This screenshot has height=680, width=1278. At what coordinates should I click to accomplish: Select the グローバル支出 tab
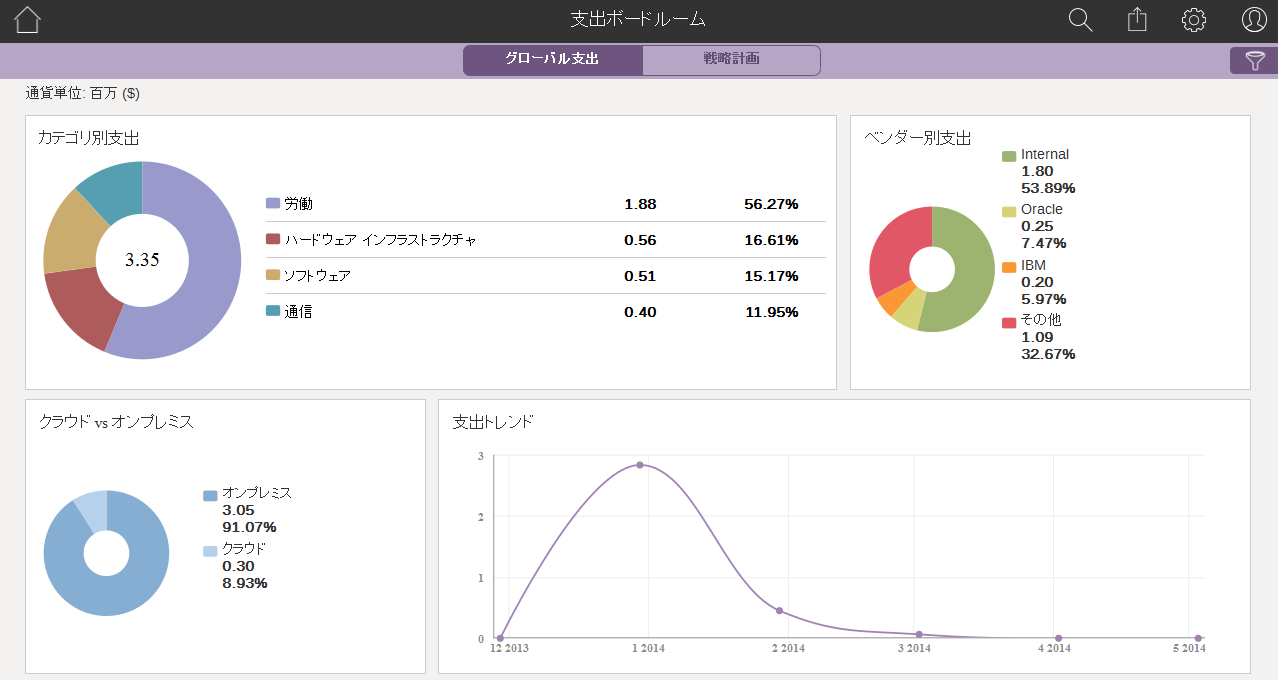click(552, 59)
